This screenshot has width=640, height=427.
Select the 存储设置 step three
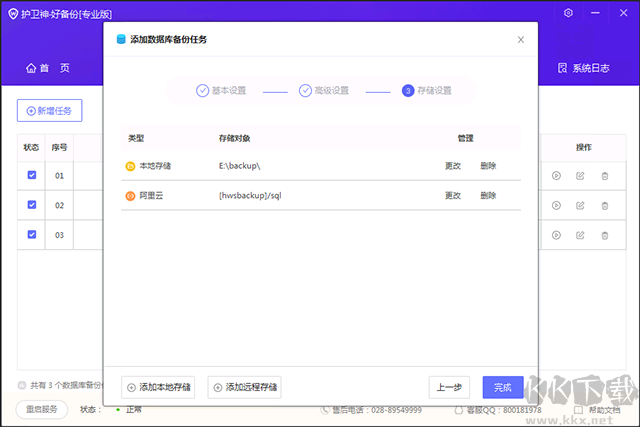(427, 90)
